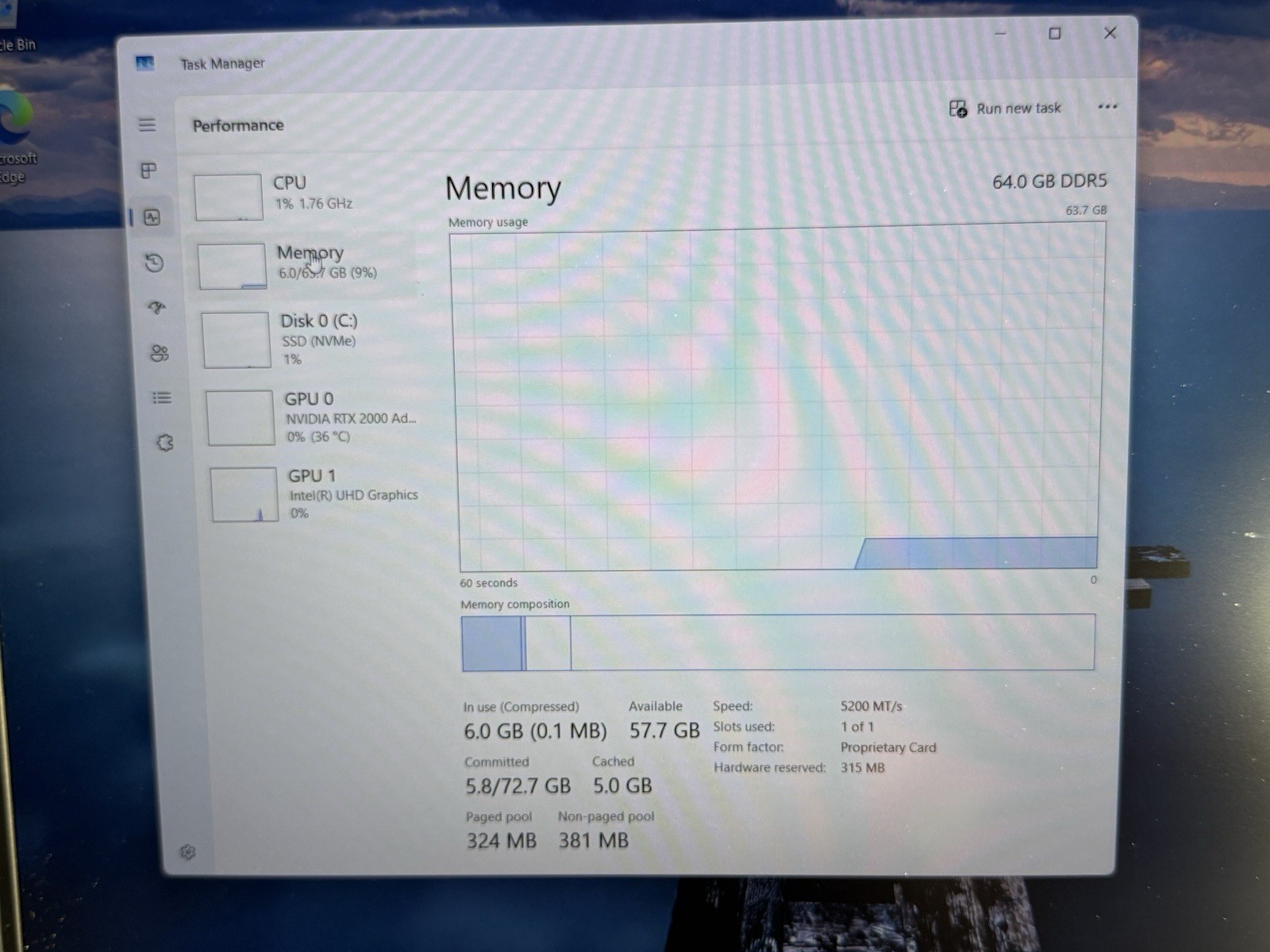Click the Non-paged pool value 381 MB
This screenshot has width=1270, height=952.
[593, 840]
